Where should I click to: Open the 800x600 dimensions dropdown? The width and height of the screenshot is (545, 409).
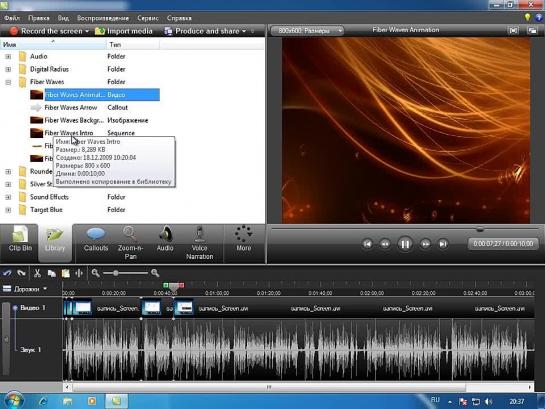click(x=307, y=31)
